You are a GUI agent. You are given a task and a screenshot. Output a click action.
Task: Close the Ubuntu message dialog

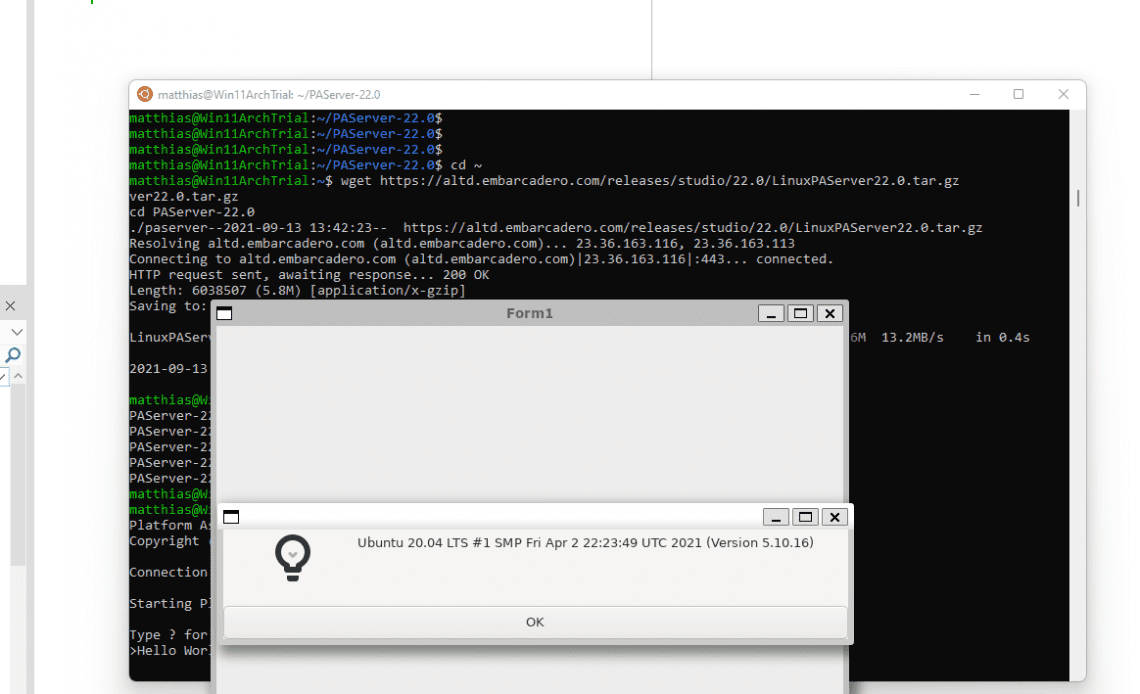[835, 517]
